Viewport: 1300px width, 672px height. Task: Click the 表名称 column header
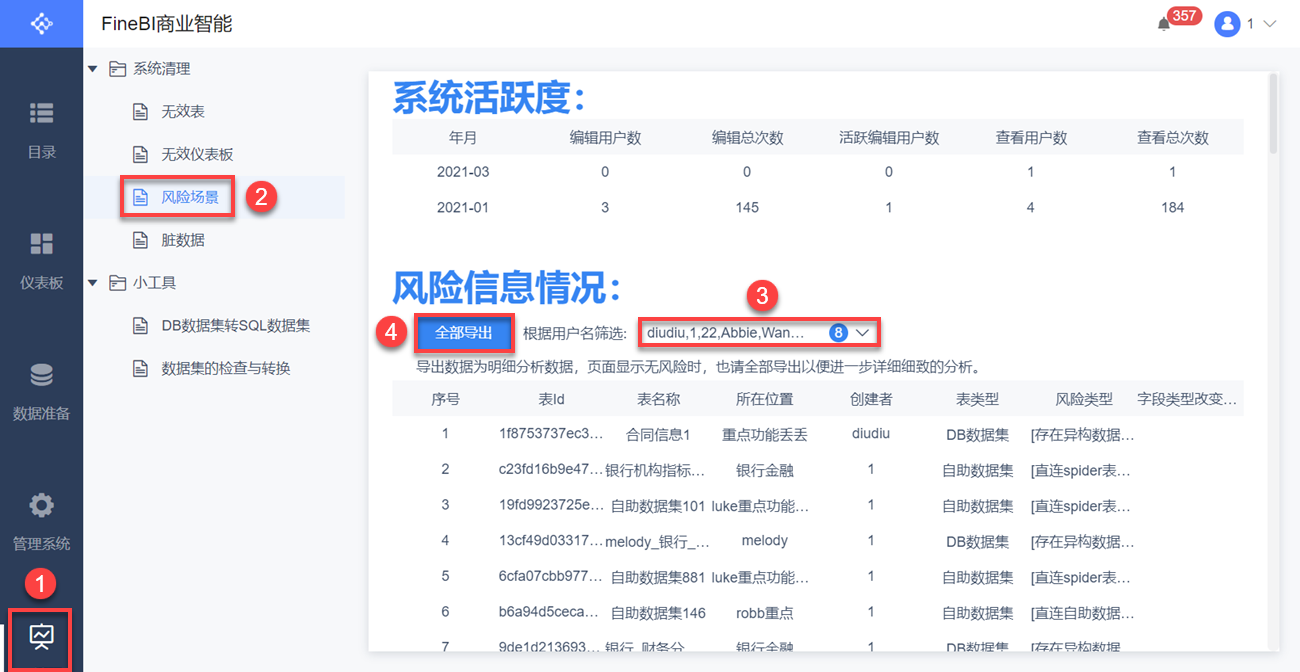tap(658, 399)
